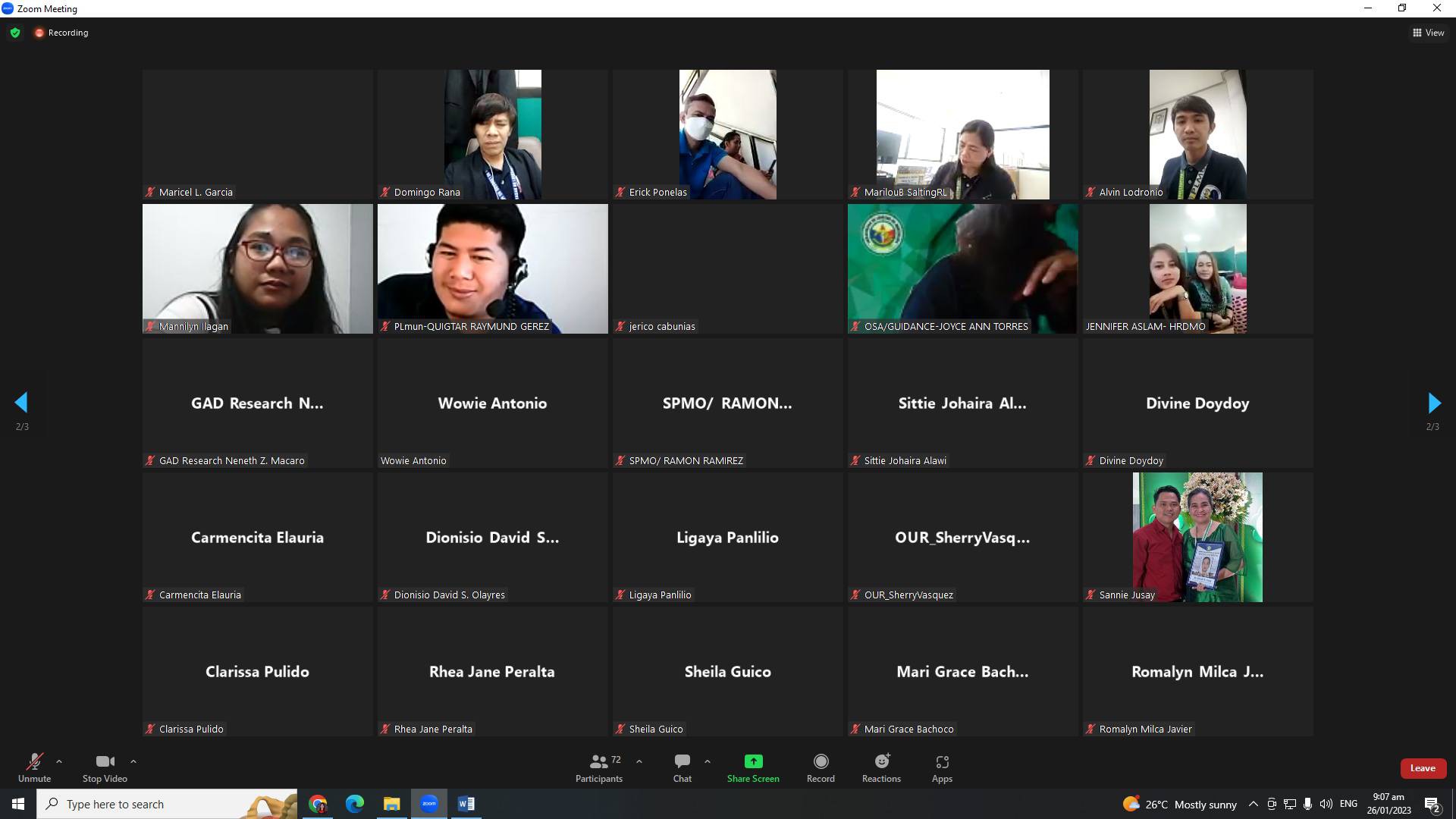Select JENNIFER ASLAM- HRDMO video tile
The width and height of the screenshot is (1456, 819).
click(1198, 268)
